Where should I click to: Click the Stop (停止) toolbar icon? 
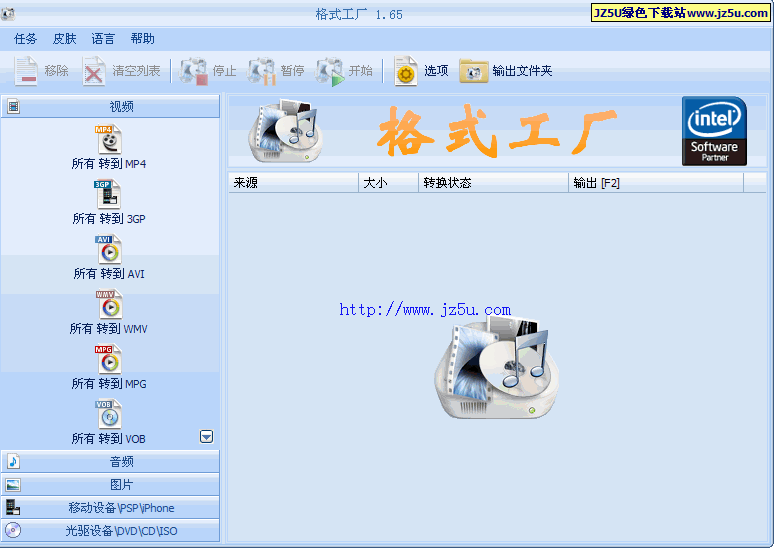click(194, 71)
